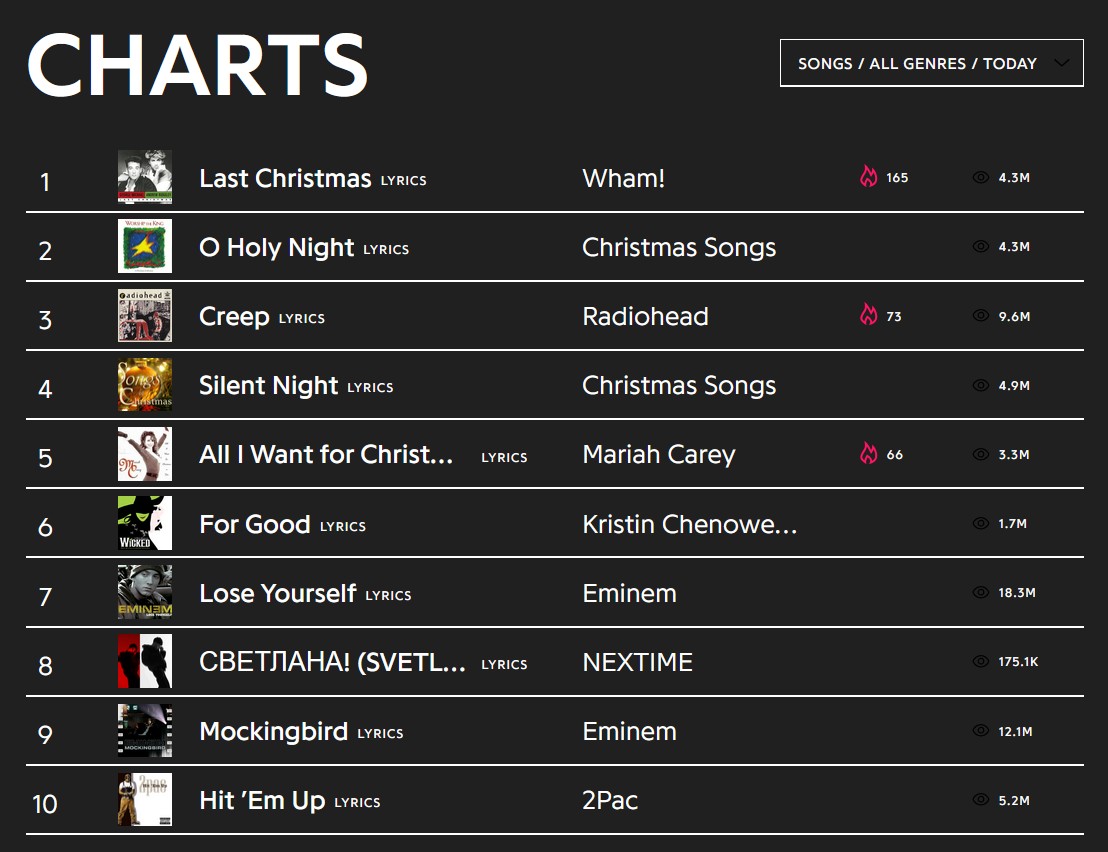Click the eye views icon for Mockingbird
The width and height of the screenshot is (1108, 852).
(980, 731)
